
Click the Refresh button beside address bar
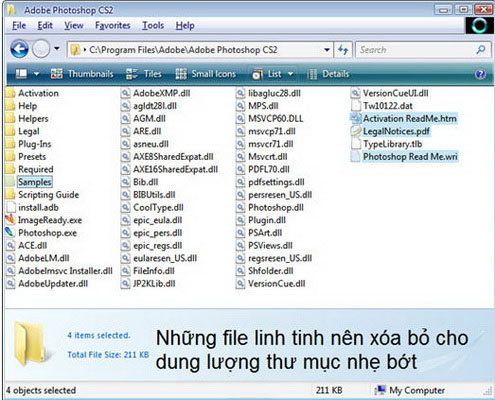tap(343, 50)
